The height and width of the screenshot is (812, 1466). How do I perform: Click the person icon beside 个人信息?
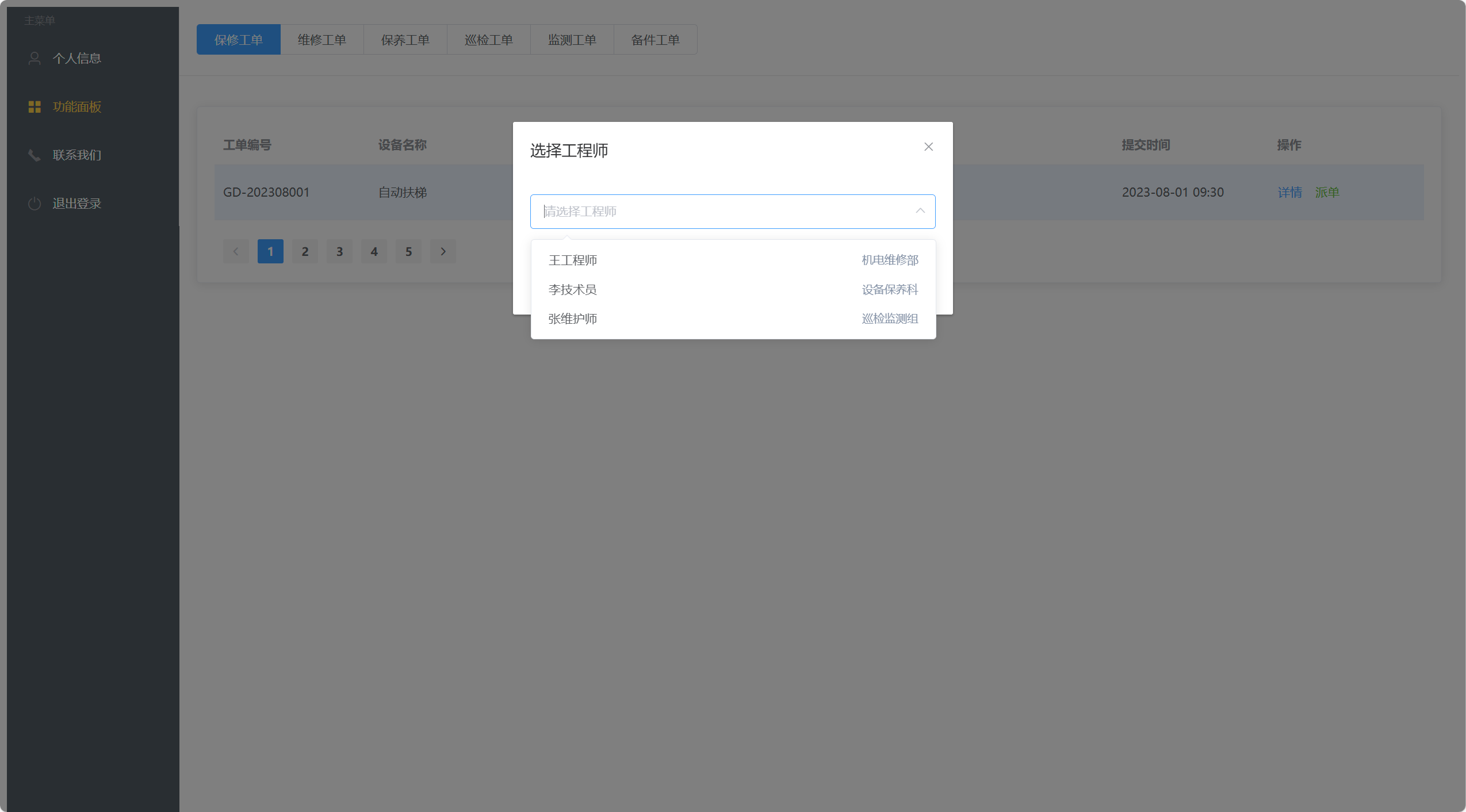[35, 58]
